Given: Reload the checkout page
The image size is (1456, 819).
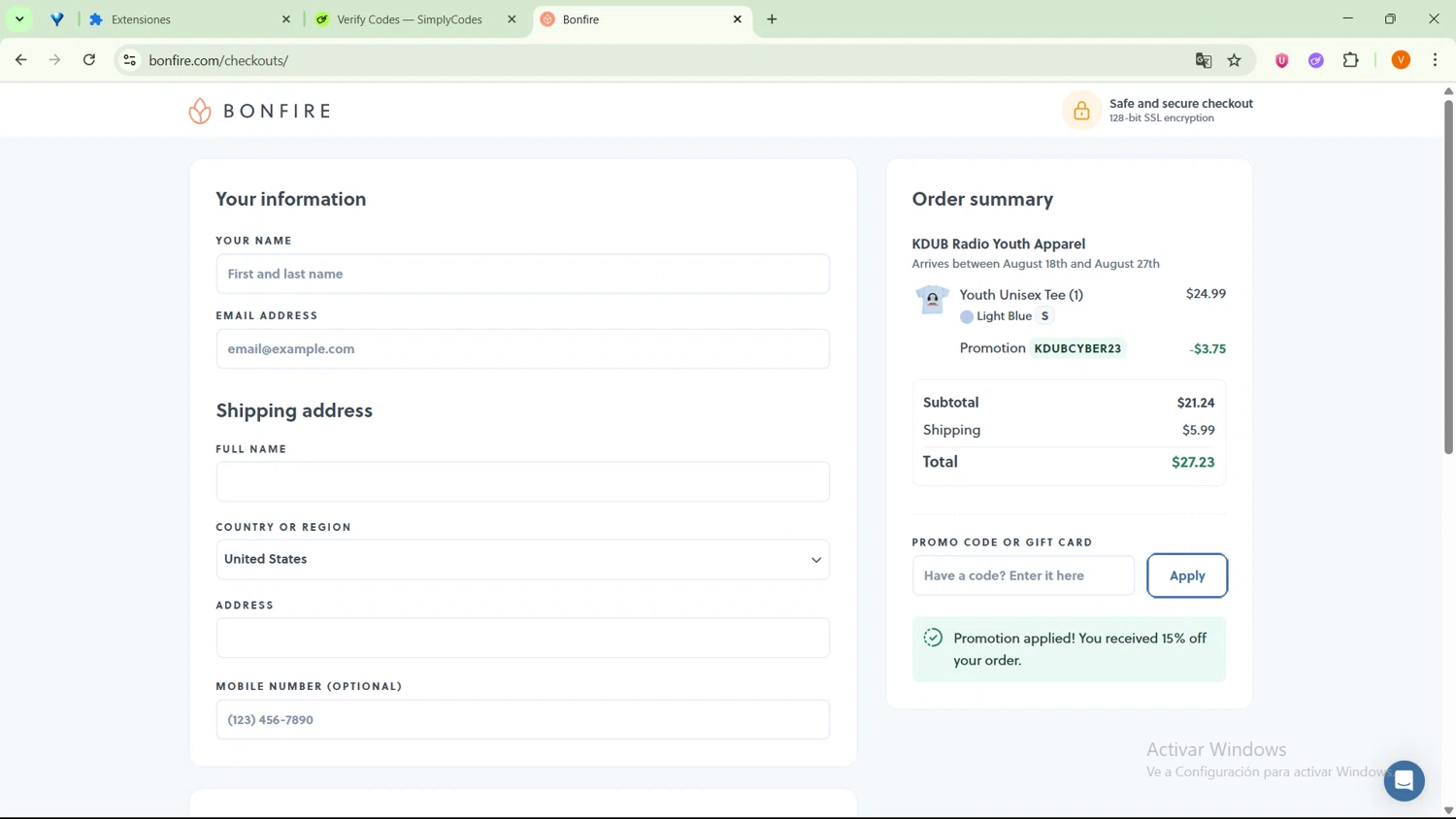Looking at the screenshot, I should click(89, 60).
